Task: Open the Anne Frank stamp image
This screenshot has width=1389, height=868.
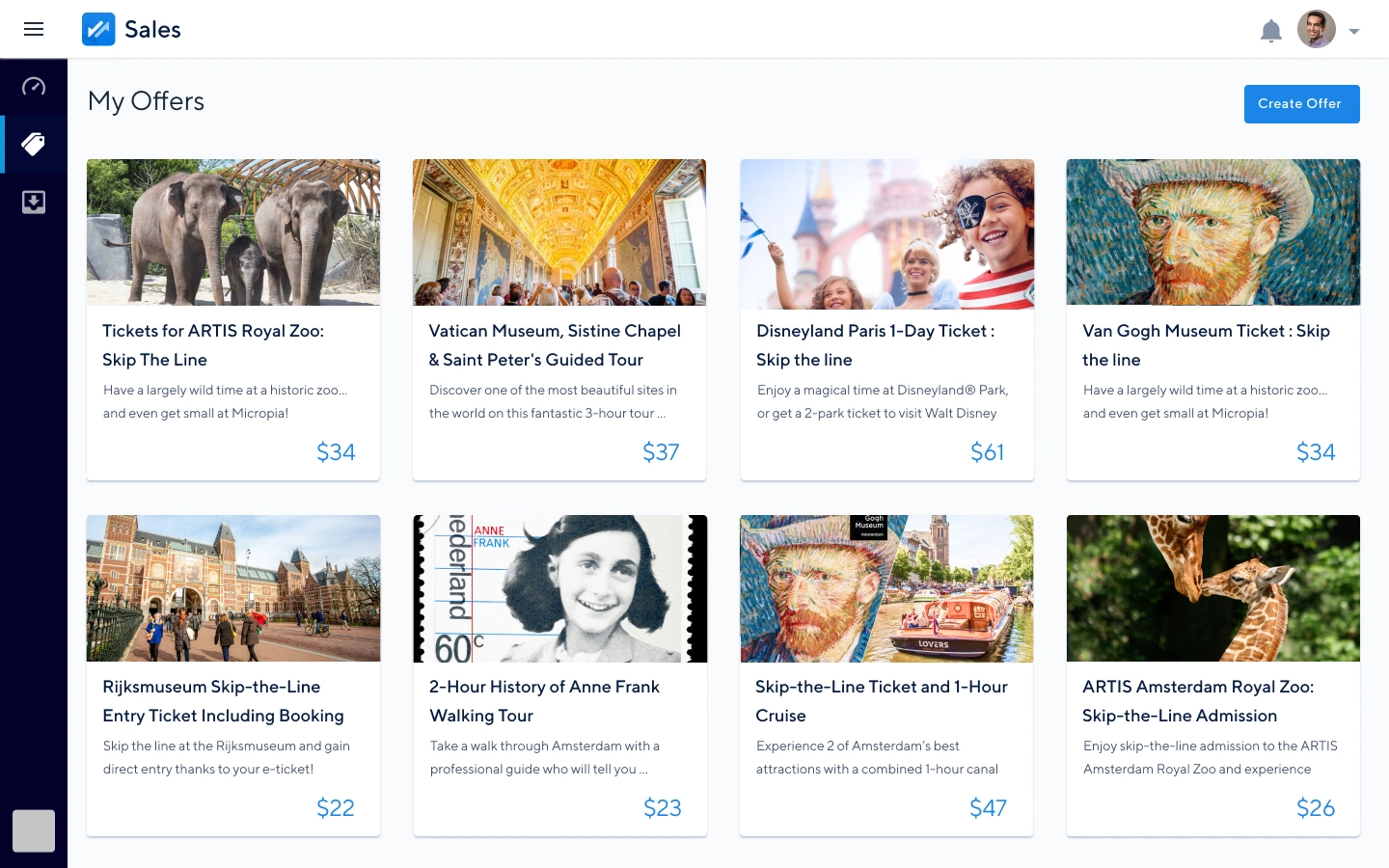Action: point(560,588)
